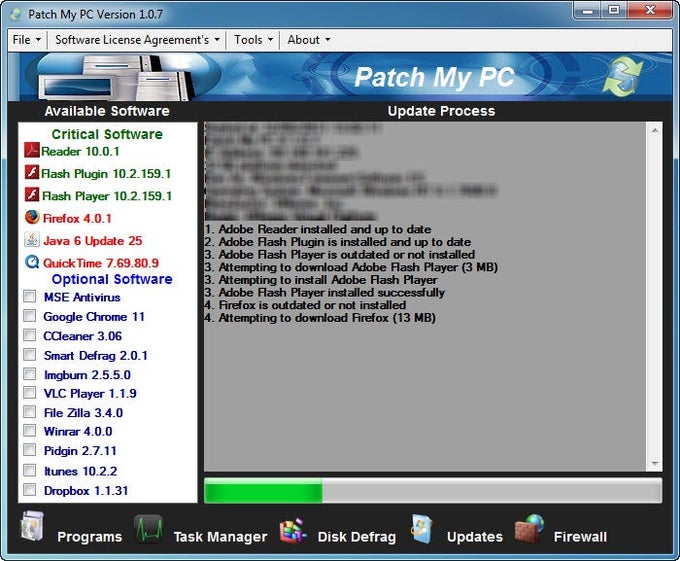The width and height of the screenshot is (680, 561).
Task: Open Task Manager from the bottom toolbar icon
Action: tap(149, 531)
